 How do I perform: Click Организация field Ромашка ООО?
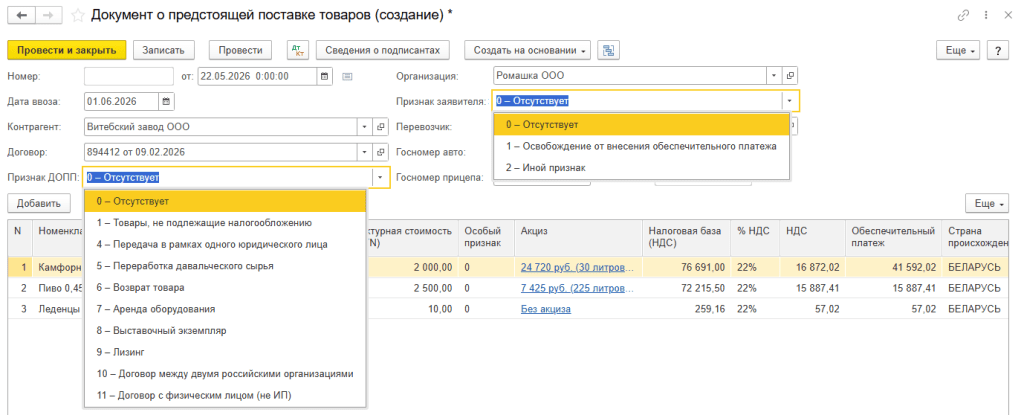pyautogui.click(x=630, y=76)
